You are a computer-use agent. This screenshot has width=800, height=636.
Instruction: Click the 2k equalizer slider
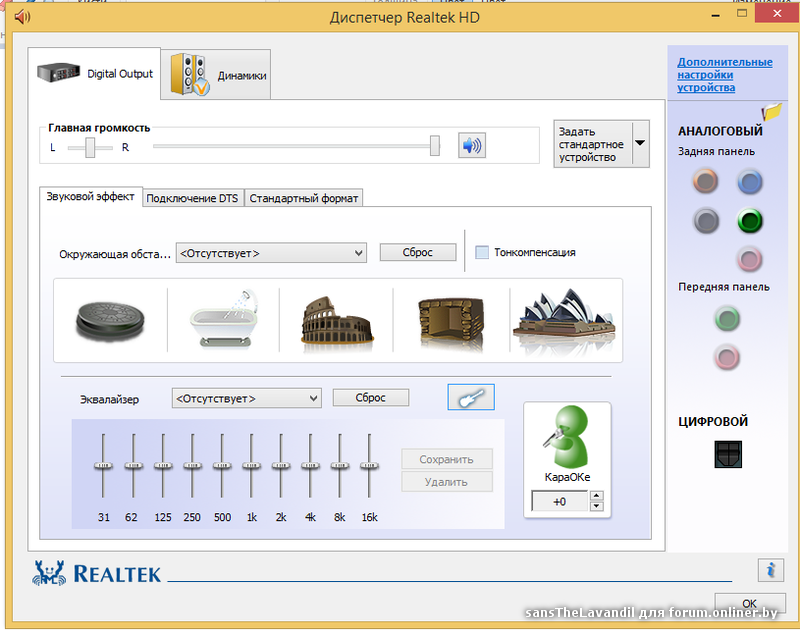(281, 466)
